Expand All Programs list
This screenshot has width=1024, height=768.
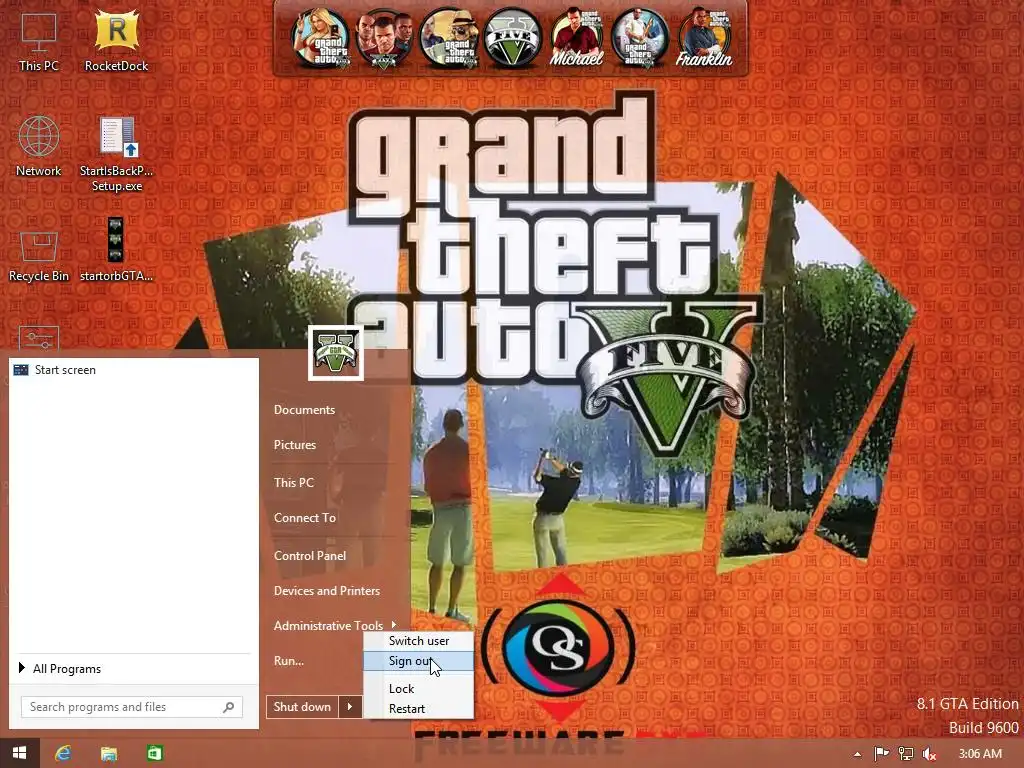(x=133, y=668)
